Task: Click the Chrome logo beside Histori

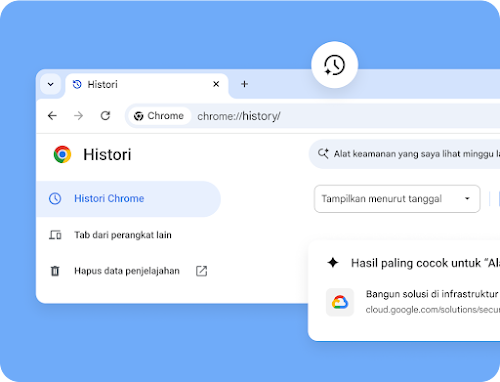Action: pos(62,154)
